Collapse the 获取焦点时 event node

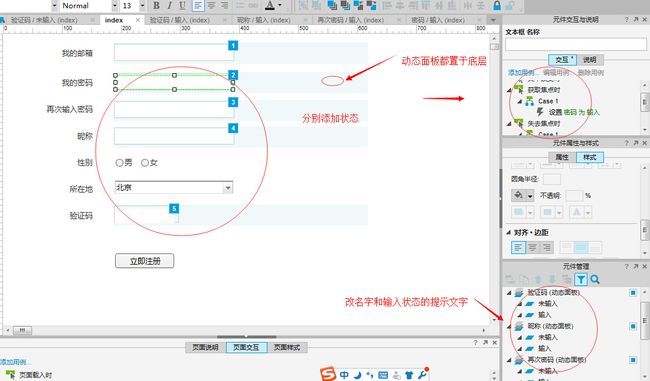point(509,90)
